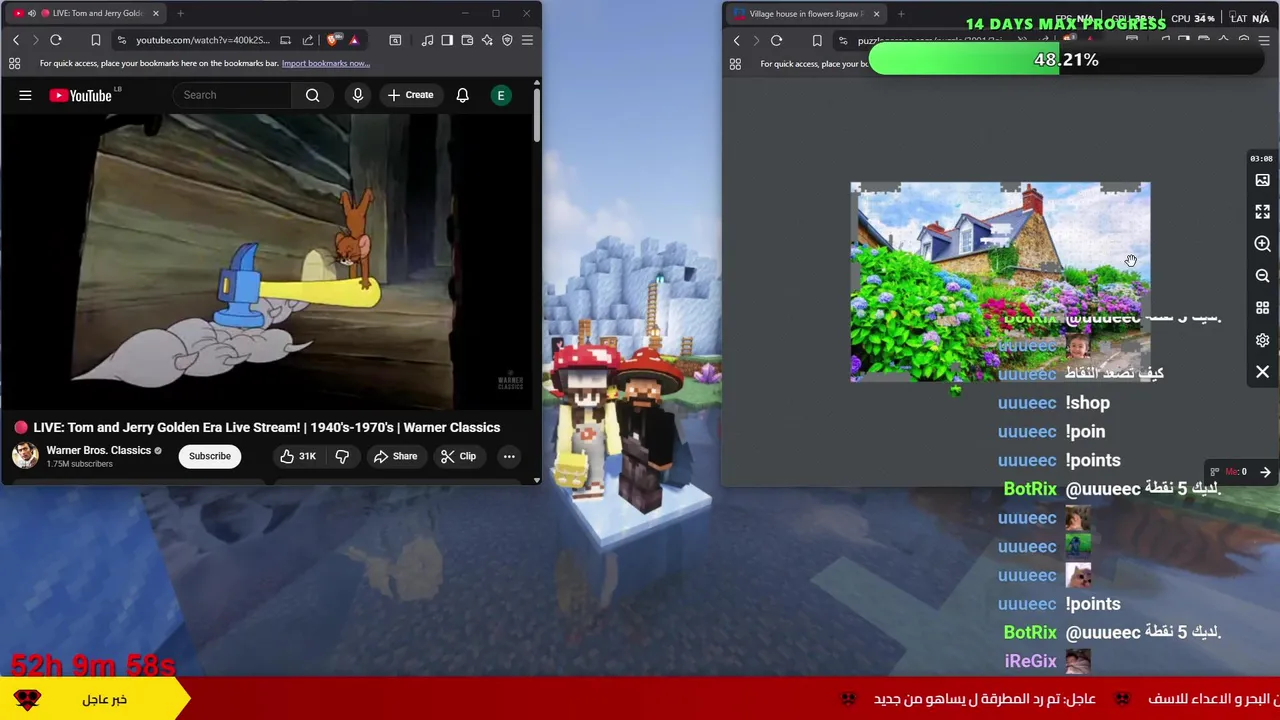Click the Share button under video
The height and width of the screenshot is (720, 1280).
395,456
